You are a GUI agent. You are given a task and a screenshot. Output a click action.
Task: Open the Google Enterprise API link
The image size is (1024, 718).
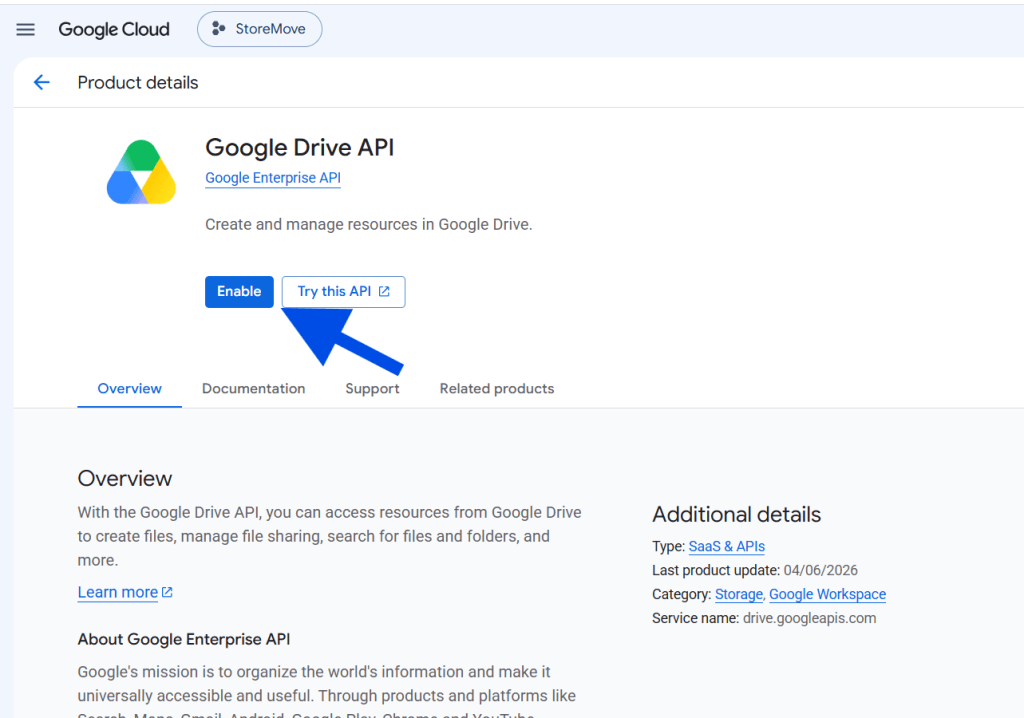(273, 178)
